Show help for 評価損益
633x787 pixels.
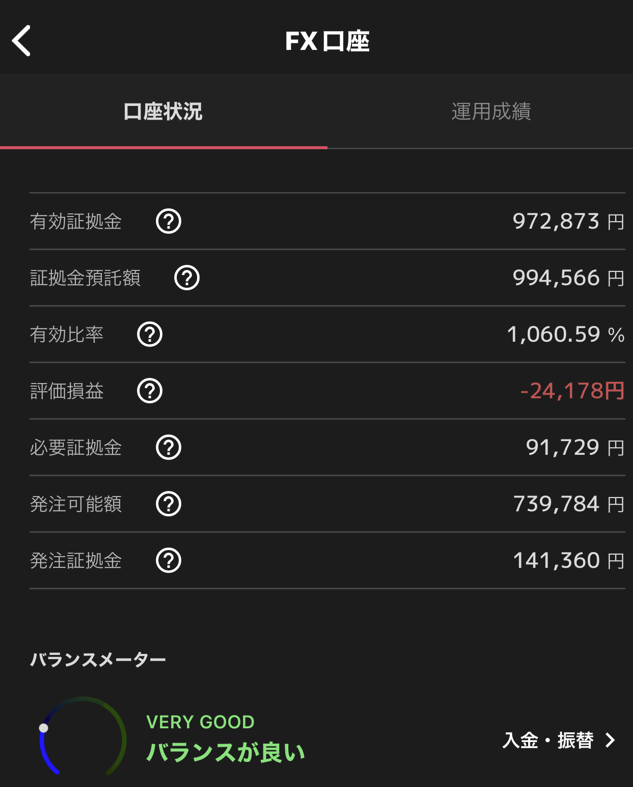[150, 391]
